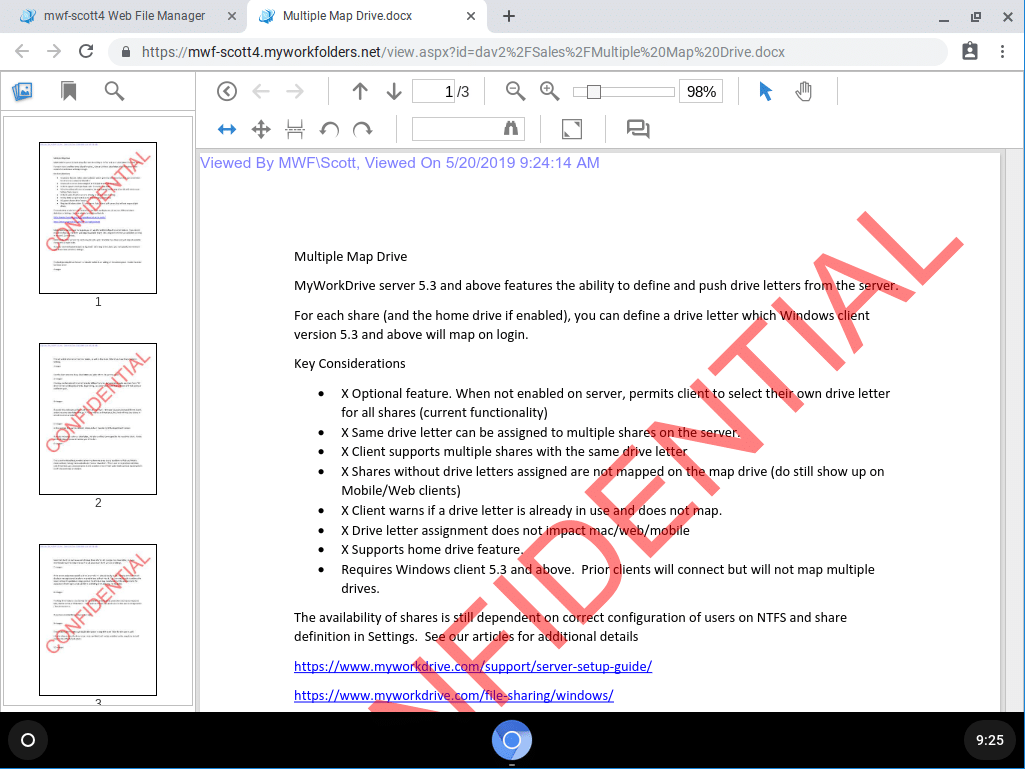Toggle fit-to-width page view
The image size is (1025, 769).
pos(226,128)
